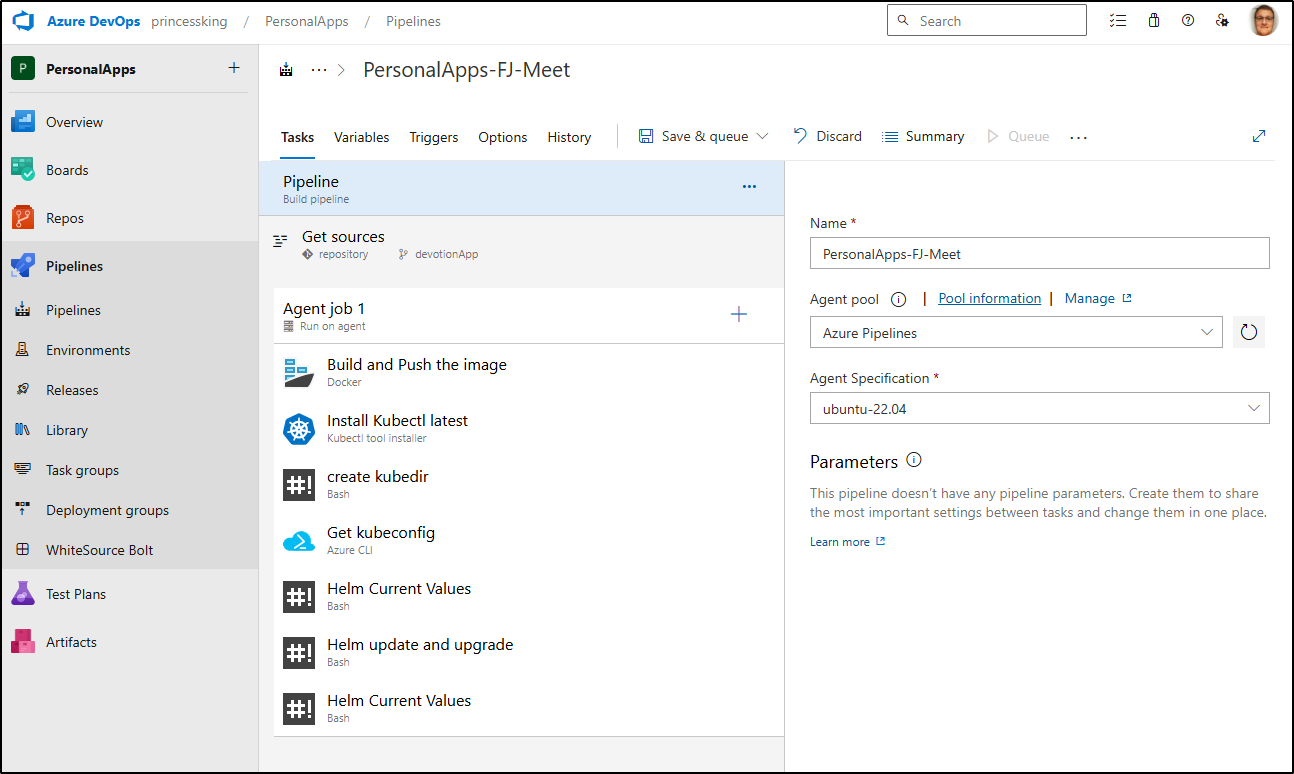The width and height of the screenshot is (1294, 774).
Task: Click the PersonalApps breadcrumb link
Action: [x=306, y=21]
